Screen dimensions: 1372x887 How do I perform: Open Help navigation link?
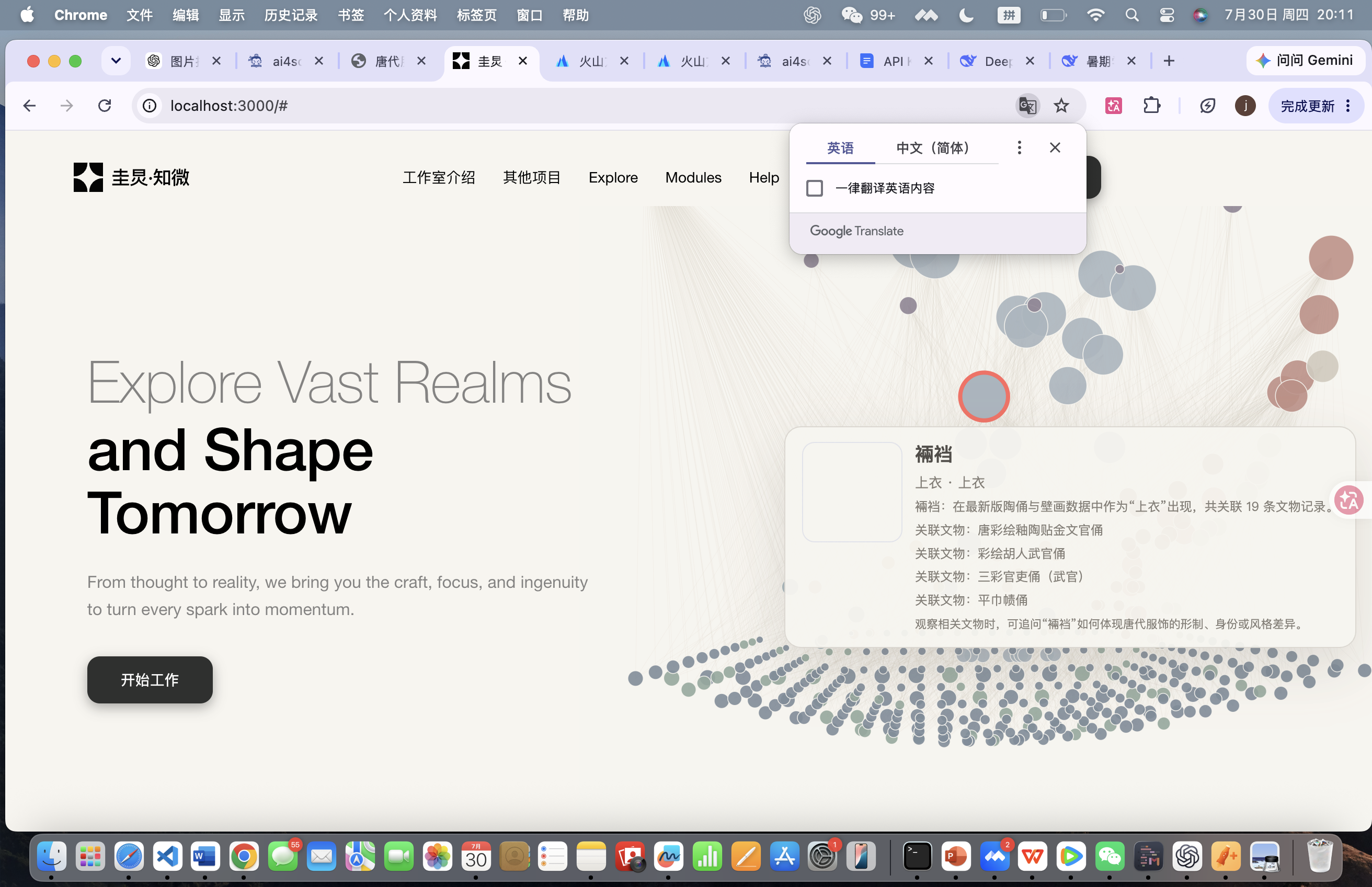click(x=763, y=177)
